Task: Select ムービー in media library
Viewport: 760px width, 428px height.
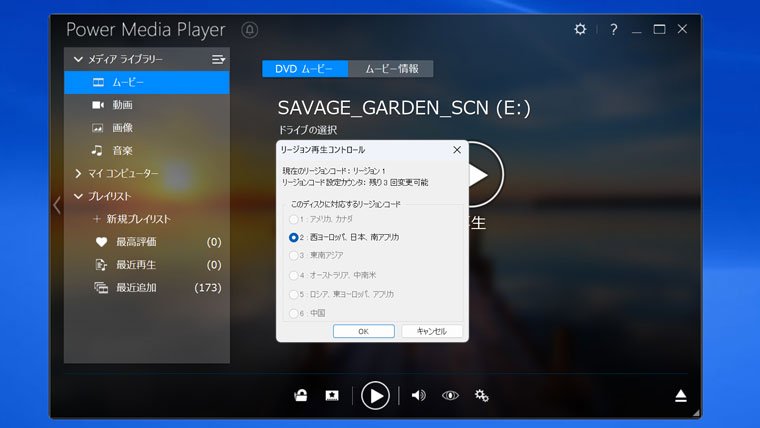Action: [x=147, y=82]
